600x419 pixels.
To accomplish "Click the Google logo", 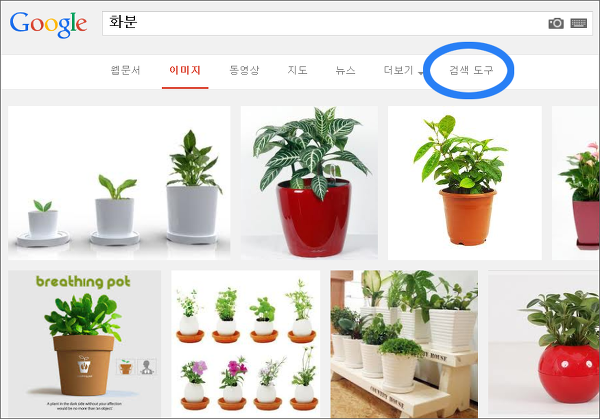I will (x=48, y=24).
